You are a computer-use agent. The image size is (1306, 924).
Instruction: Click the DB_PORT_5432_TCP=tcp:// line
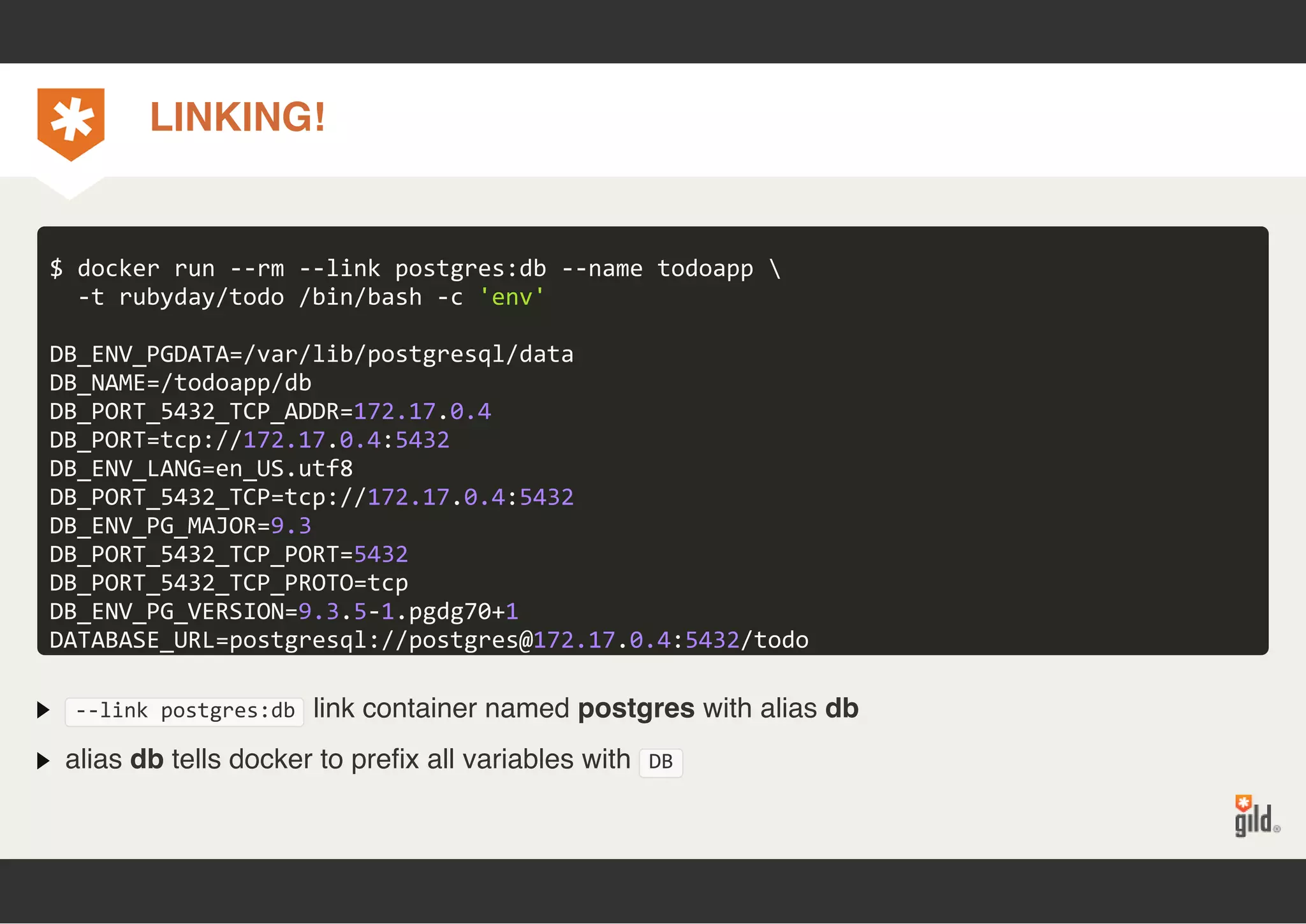(x=312, y=497)
